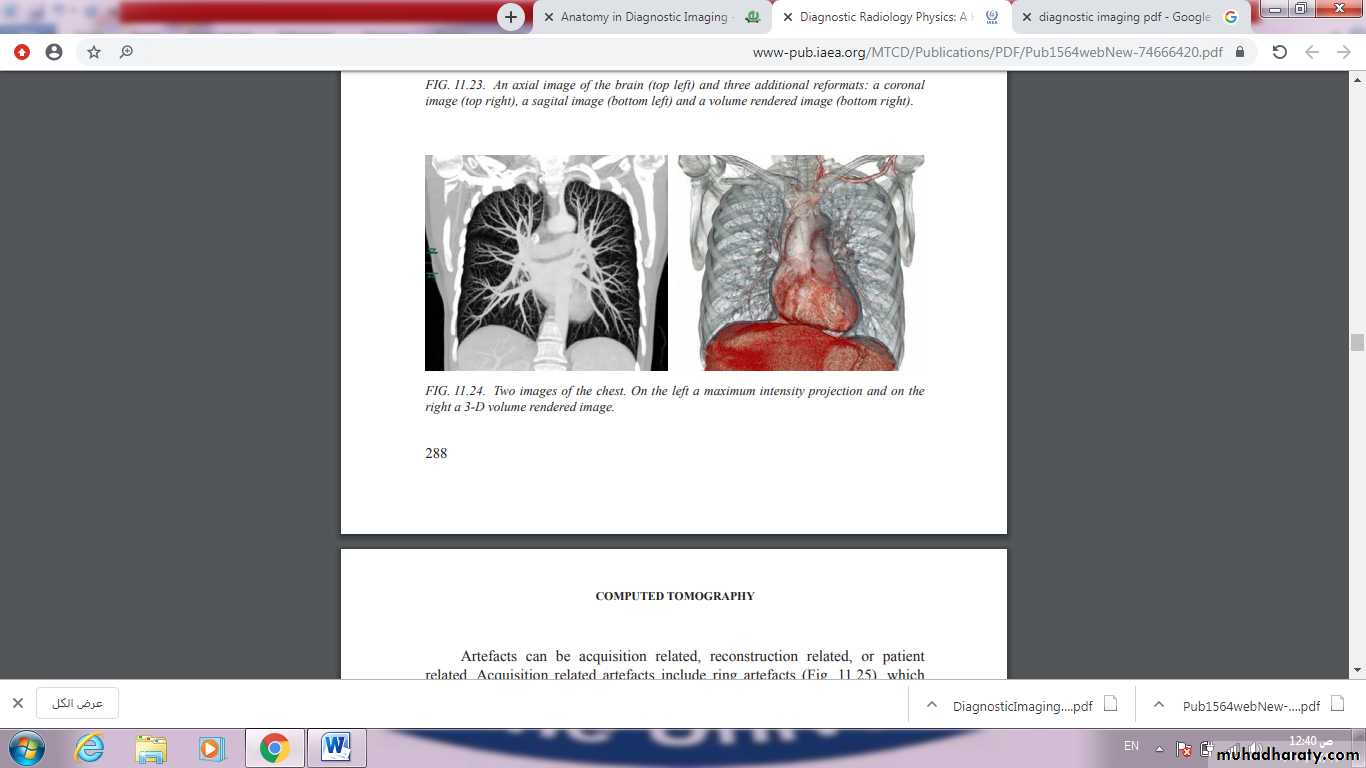Expand options chevron for DiagnosticImaging pdf download
1366x768 pixels.
(x=932, y=705)
